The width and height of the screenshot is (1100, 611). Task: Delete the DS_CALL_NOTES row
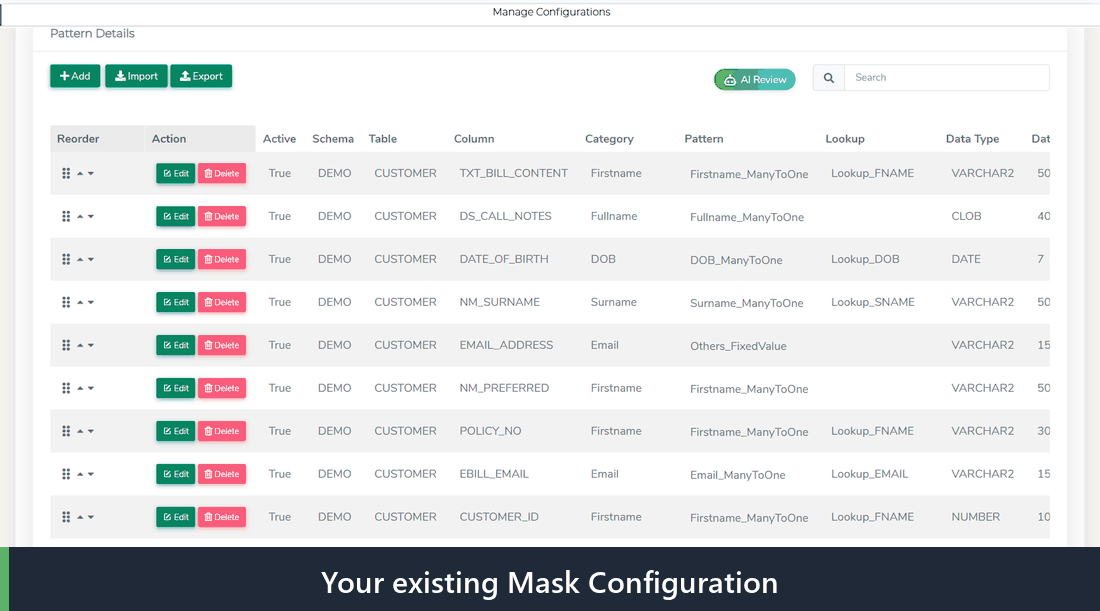click(222, 216)
